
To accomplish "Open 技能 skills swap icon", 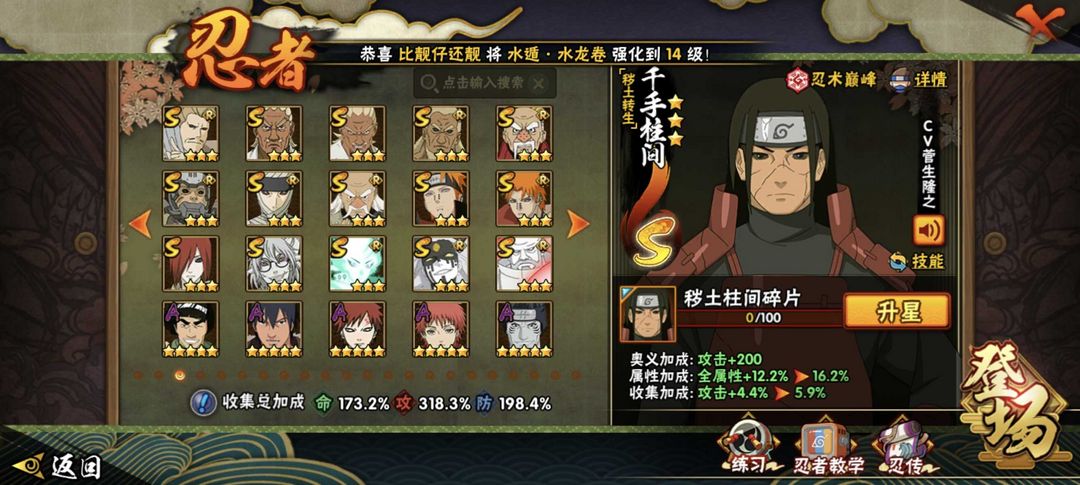I will [917, 262].
